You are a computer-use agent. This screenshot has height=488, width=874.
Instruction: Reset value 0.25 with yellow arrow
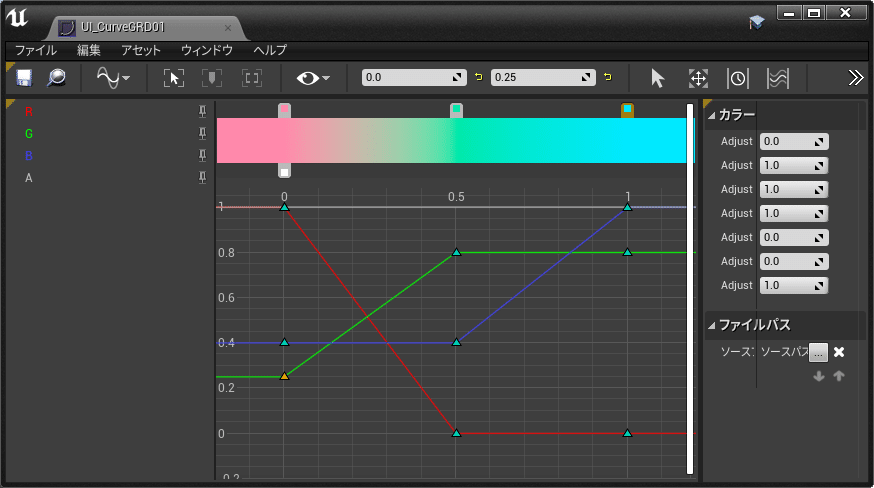(x=608, y=77)
